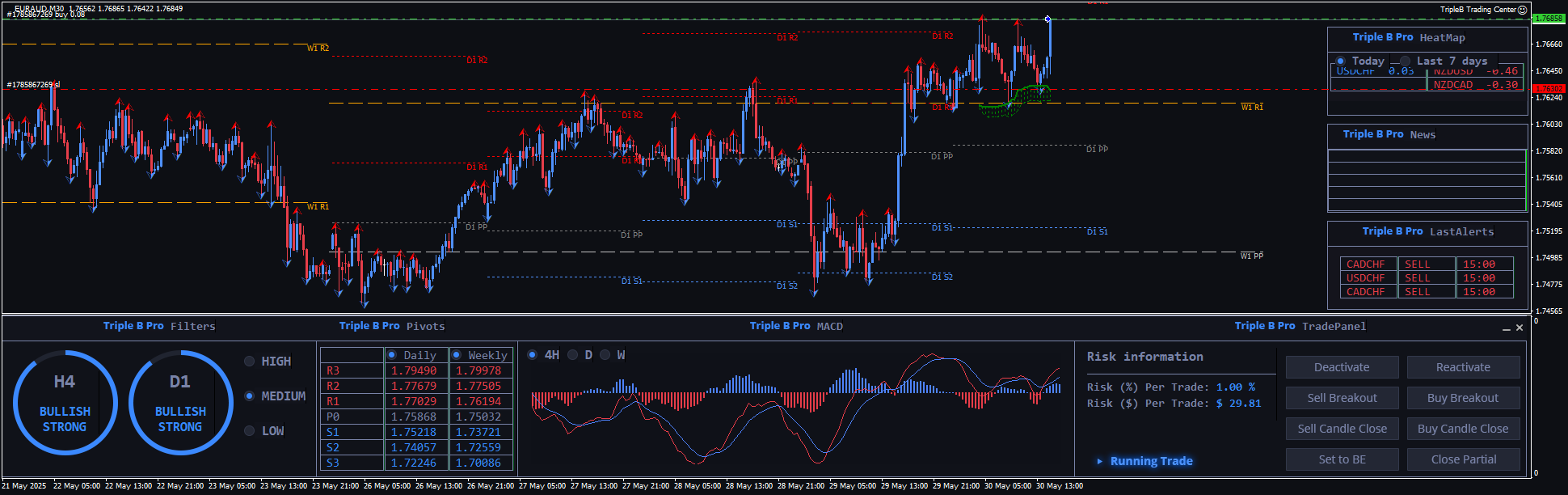Viewport: 1568px width, 495px height.
Task: Select the LOW filter radio button
Action: (250, 431)
